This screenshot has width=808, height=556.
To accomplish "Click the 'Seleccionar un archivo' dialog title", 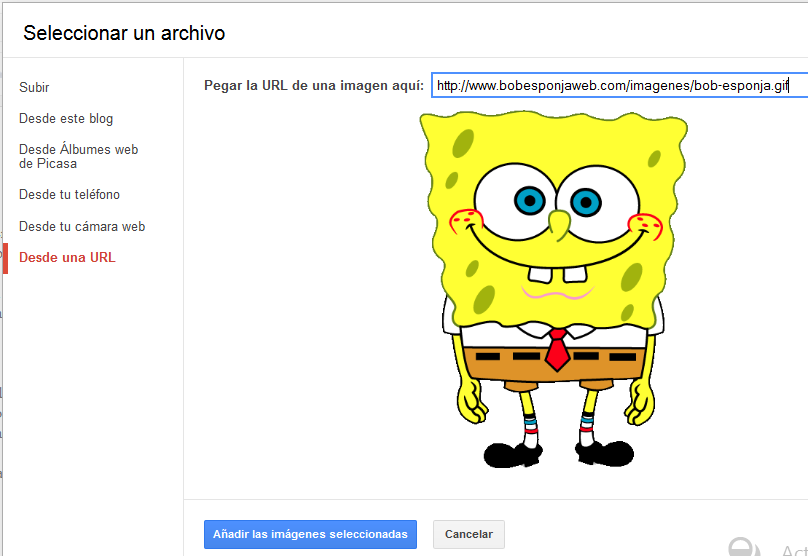I will (x=124, y=33).
